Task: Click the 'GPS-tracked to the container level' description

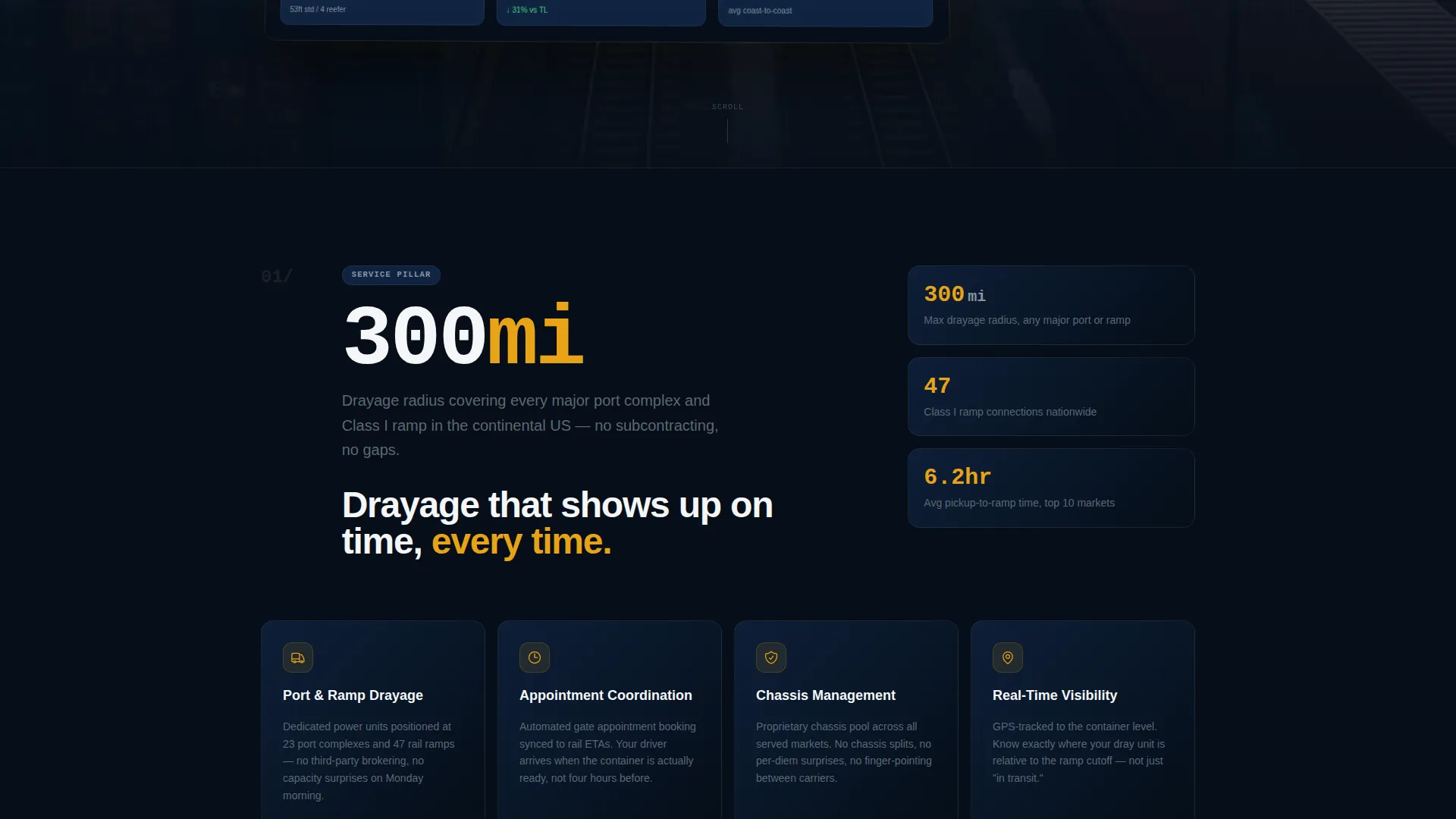Action: tap(1078, 752)
